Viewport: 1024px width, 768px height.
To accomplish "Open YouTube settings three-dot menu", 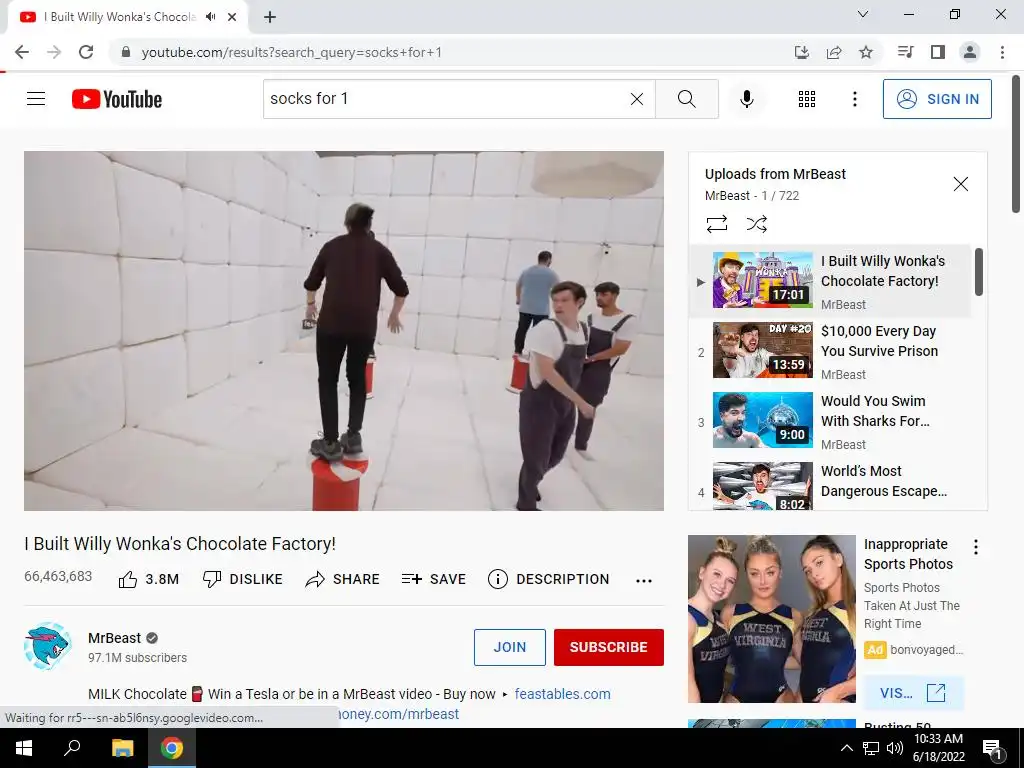I will pos(855,99).
